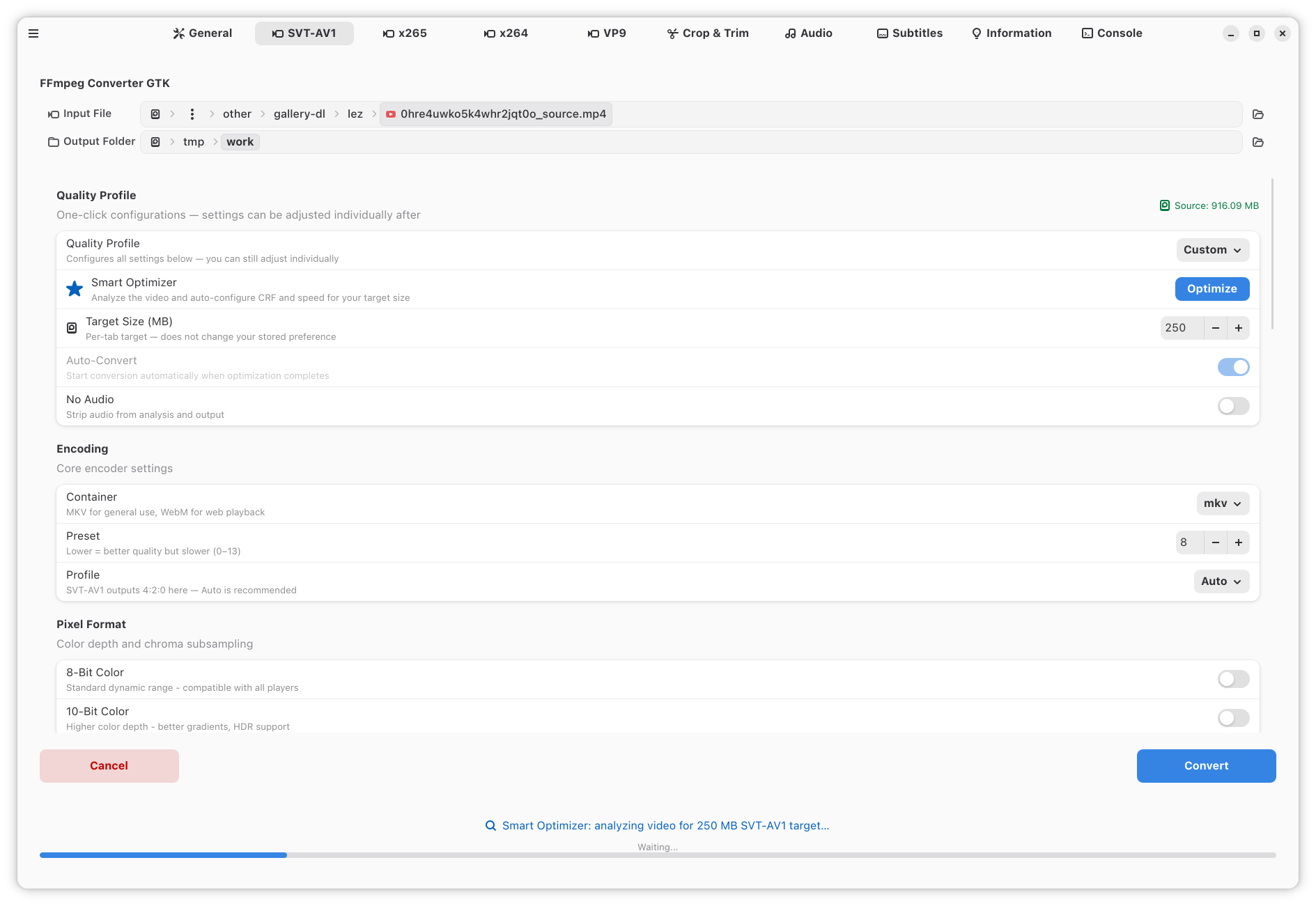Image resolution: width=1316 pixels, height=906 pixels.
Task: Select the 'tmp' folder in output path
Action: (x=194, y=142)
